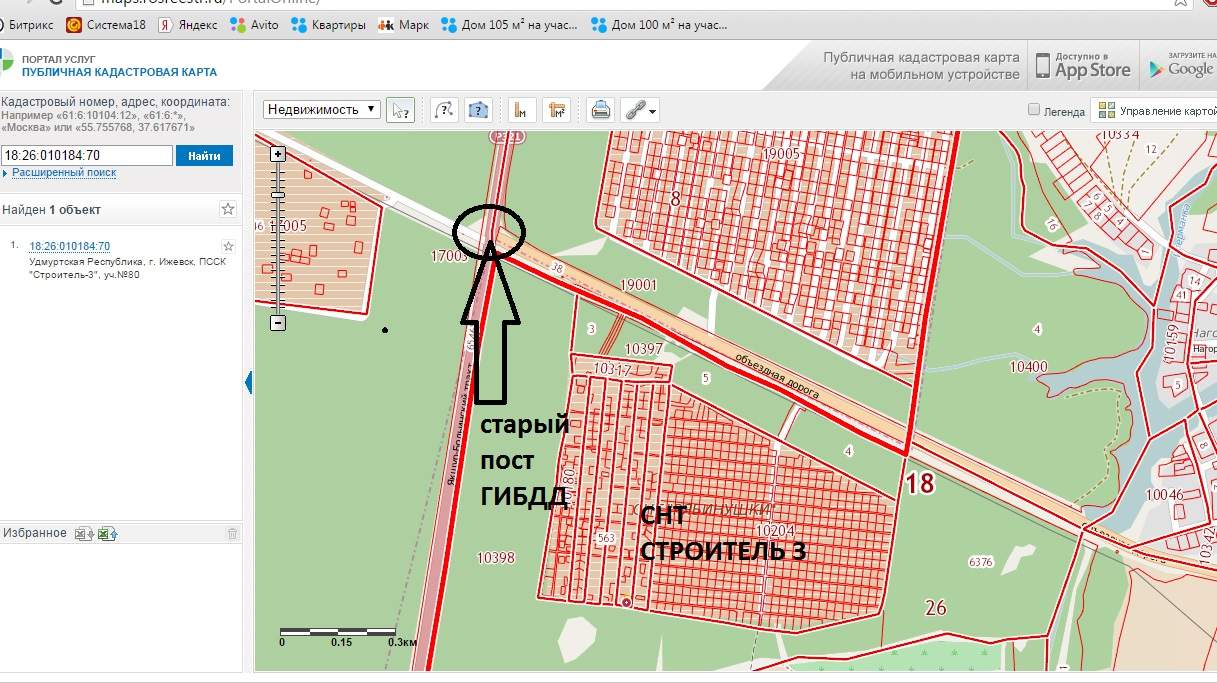The image size is (1217, 683).
Task: Click the Избранное section label
Action: pos(34,533)
